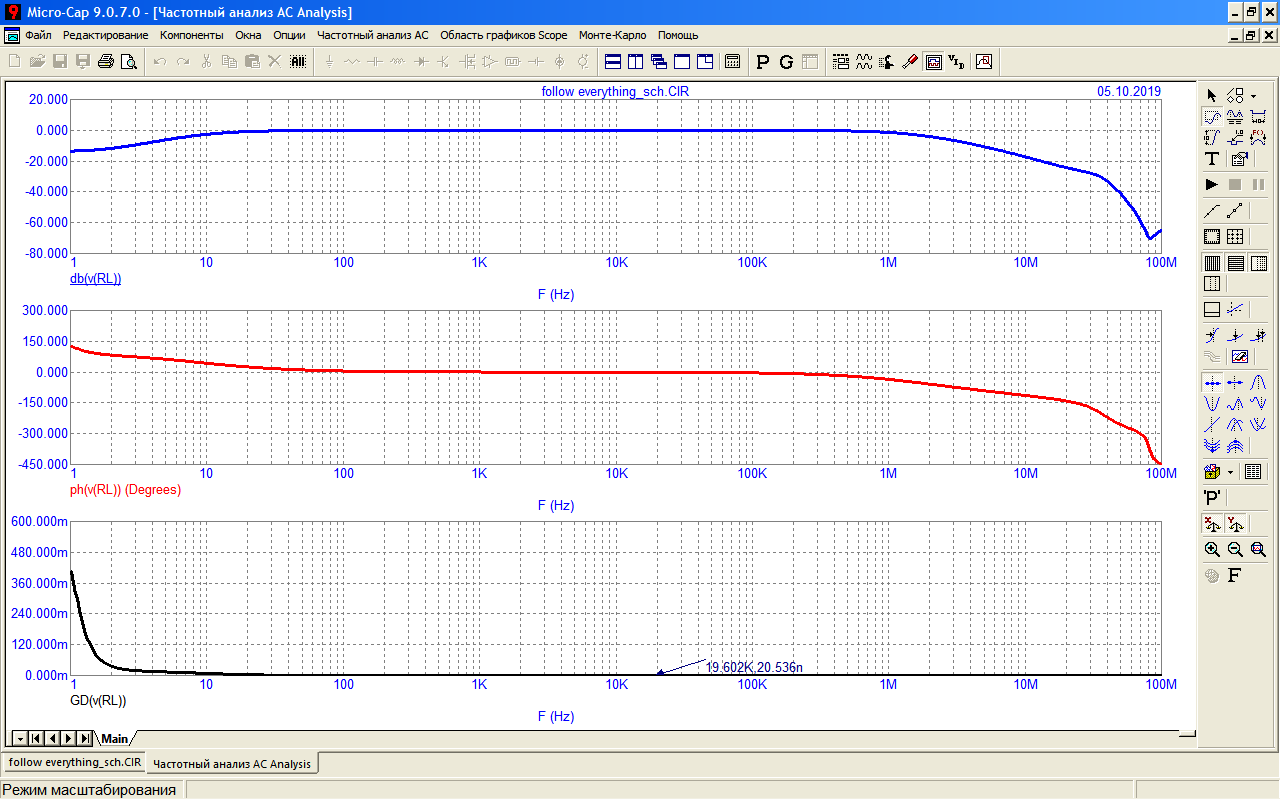Click the print toolbar icon
The height and width of the screenshot is (800, 1280).
106,62
